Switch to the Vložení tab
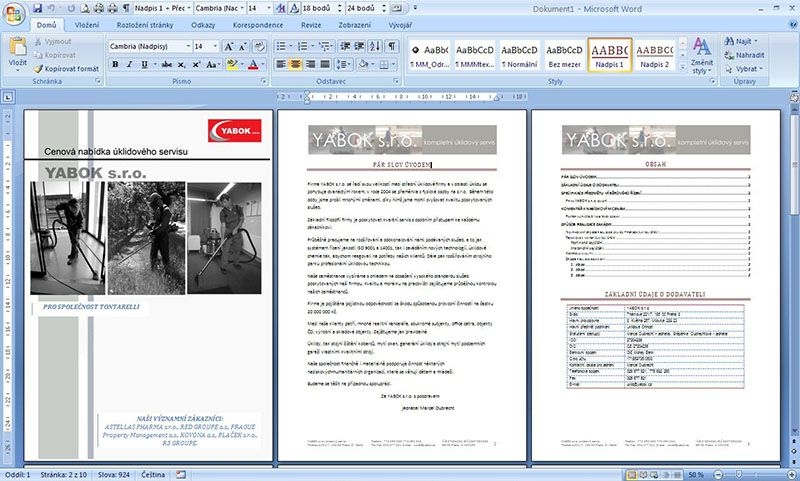The height and width of the screenshot is (481, 800). click(86, 23)
